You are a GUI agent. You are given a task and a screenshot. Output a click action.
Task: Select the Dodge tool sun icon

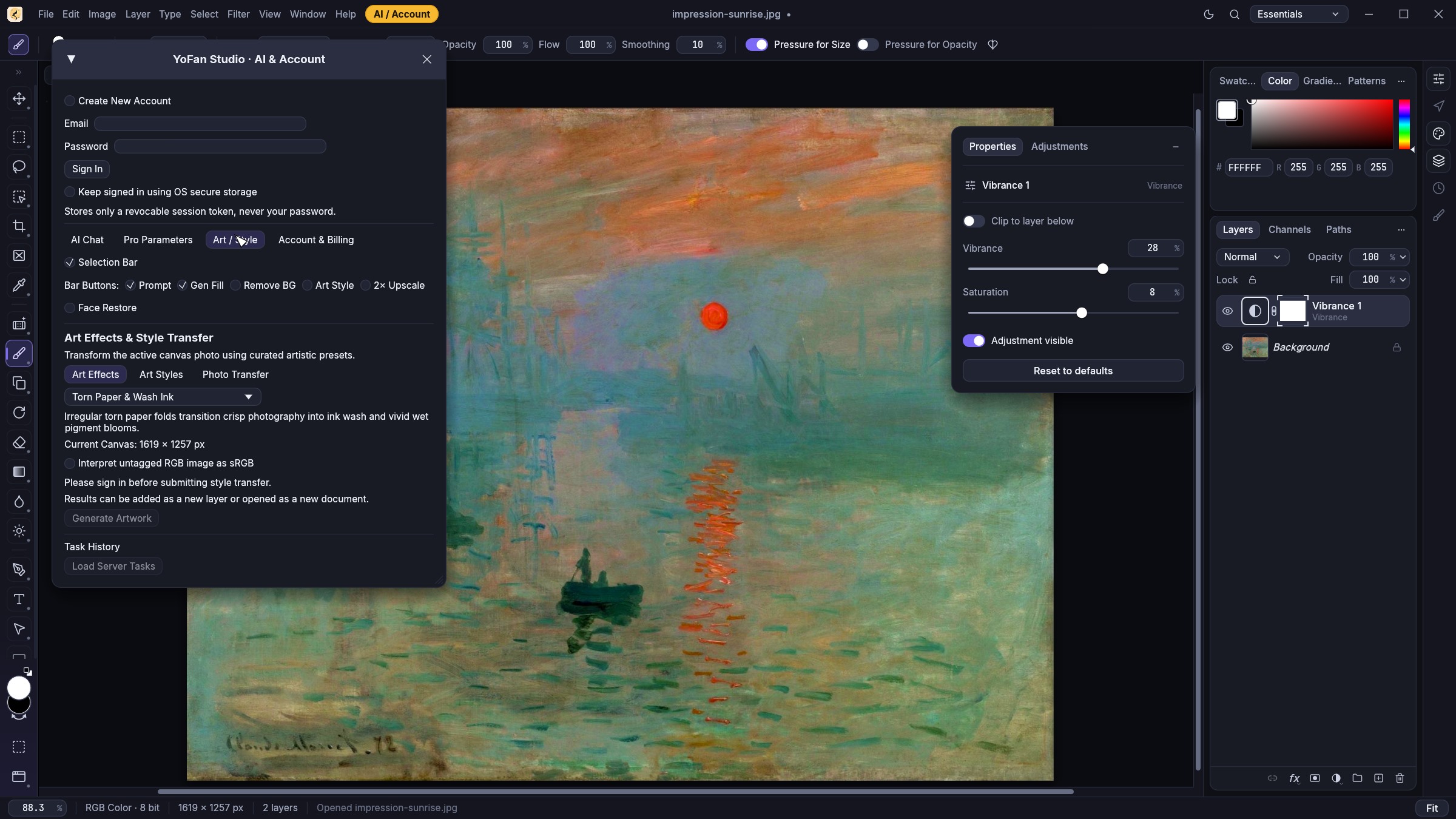click(19, 531)
